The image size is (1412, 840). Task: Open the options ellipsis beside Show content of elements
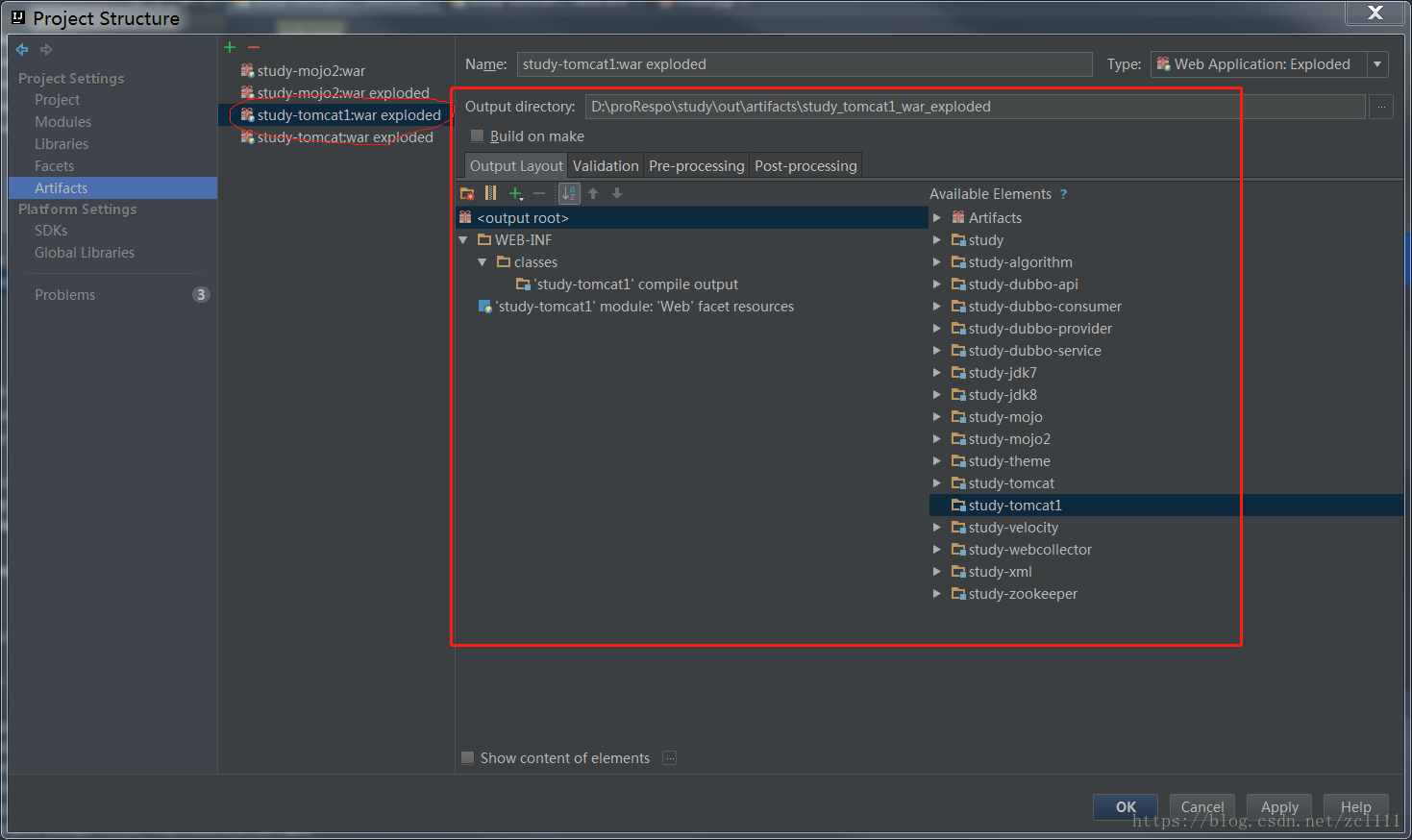coord(670,758)
